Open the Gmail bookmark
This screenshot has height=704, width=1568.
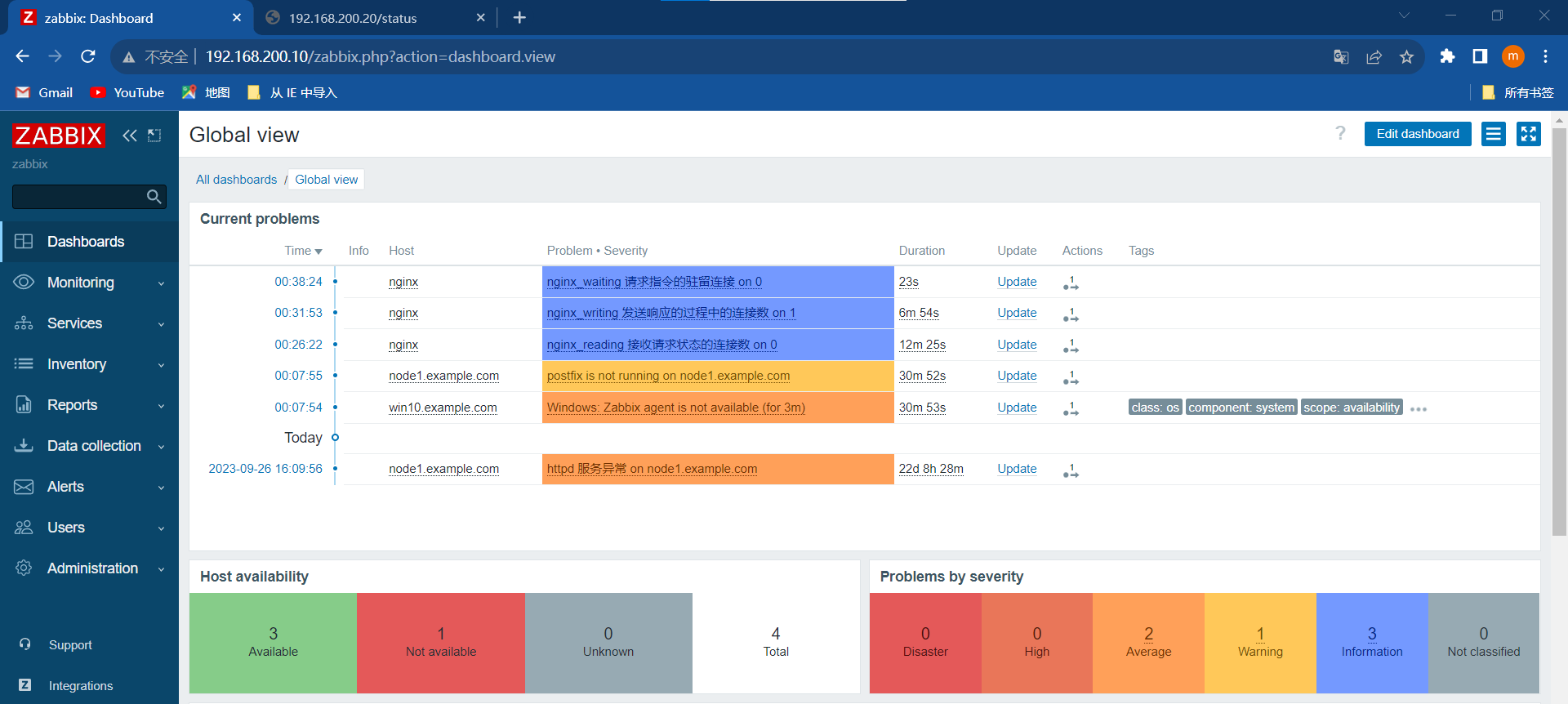[45, 92]
